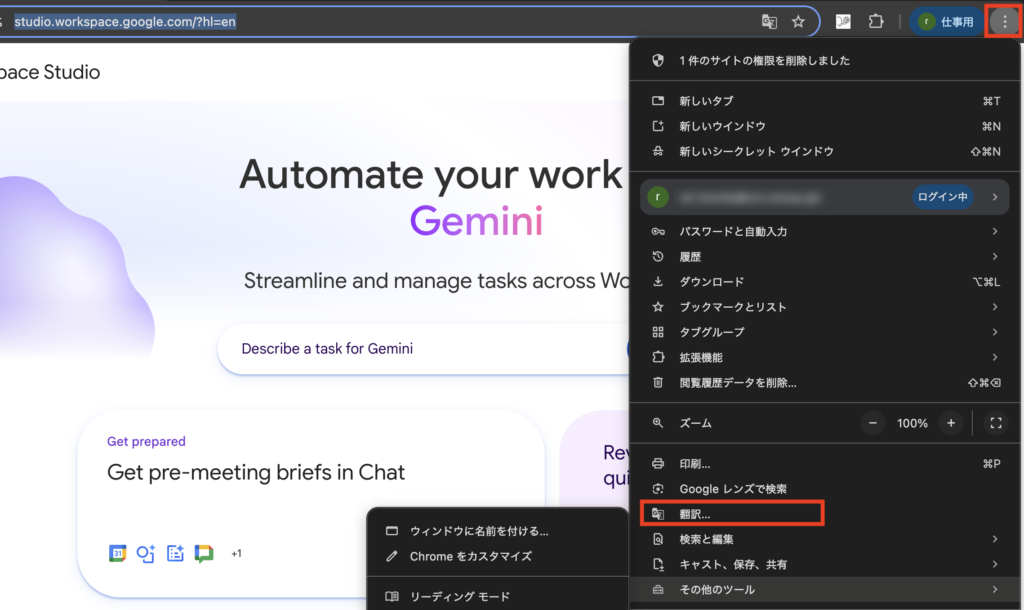The height and width of the screenshot is (610, 1024).
Task: Expand the パスワードと自動入力 submenu
Action: [x=733, y=231]
